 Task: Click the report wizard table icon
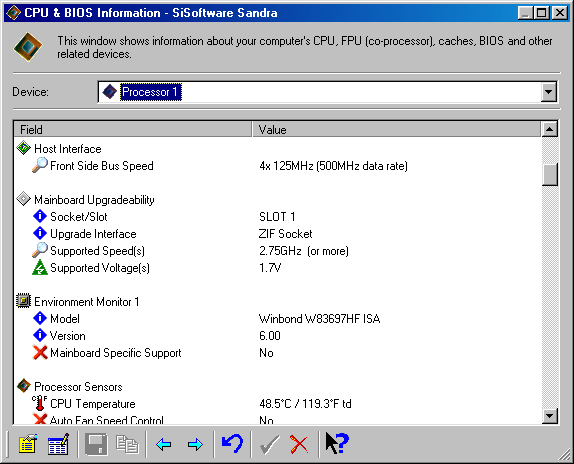(58, 444)
